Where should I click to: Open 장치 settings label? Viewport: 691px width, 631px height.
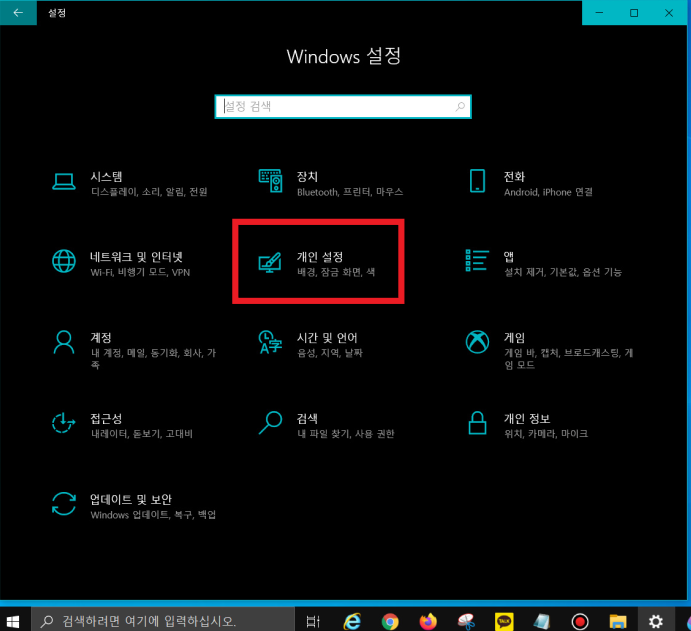click(307, 177)
